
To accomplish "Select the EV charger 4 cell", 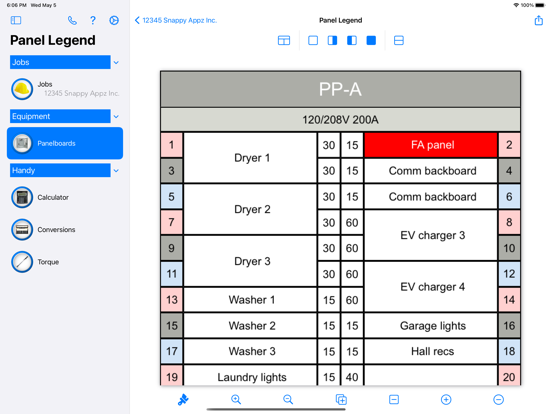I will (431, 287).
